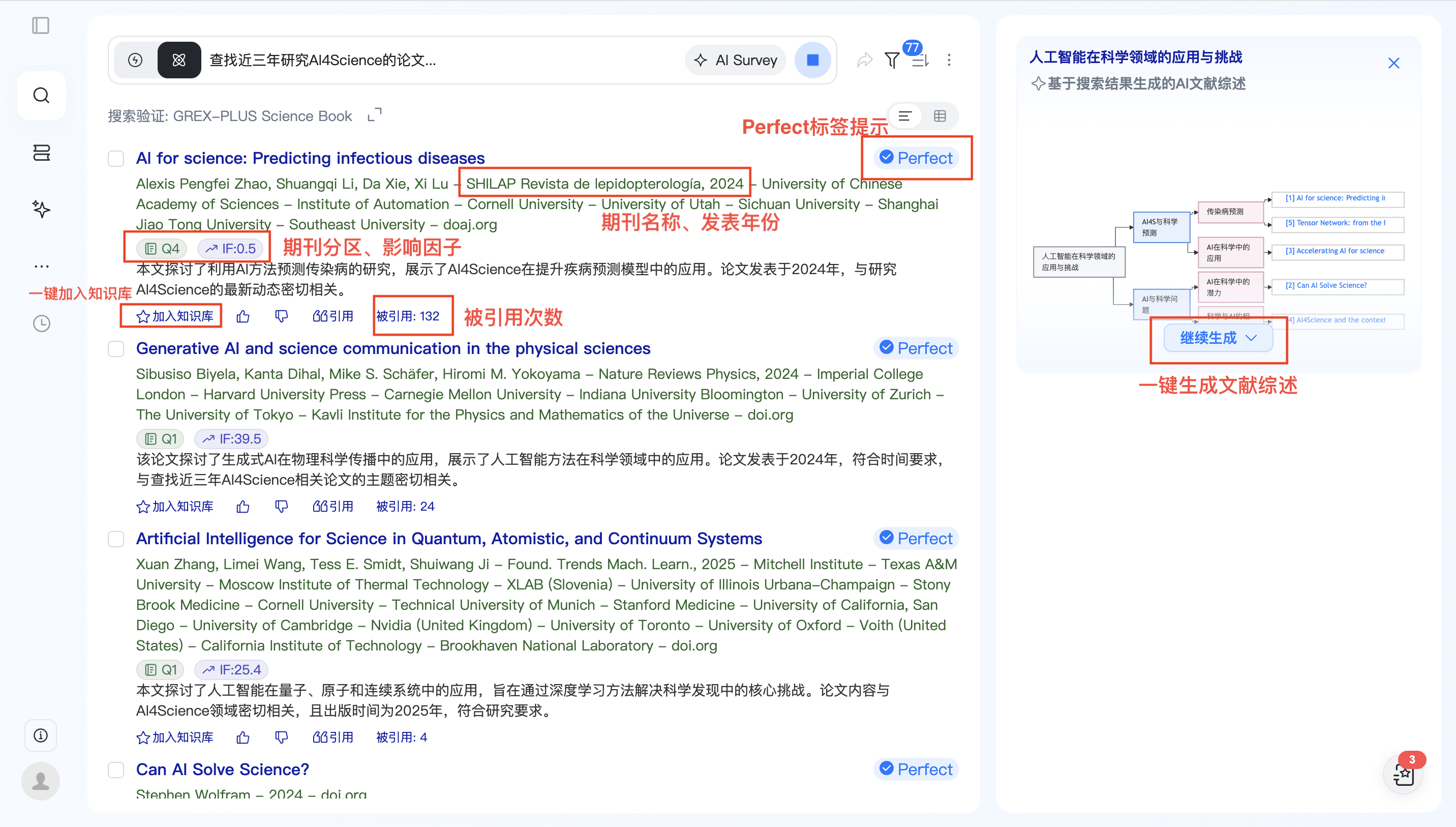
Task: Add infectious diseases paper to knowledge base
Action: 175,316
